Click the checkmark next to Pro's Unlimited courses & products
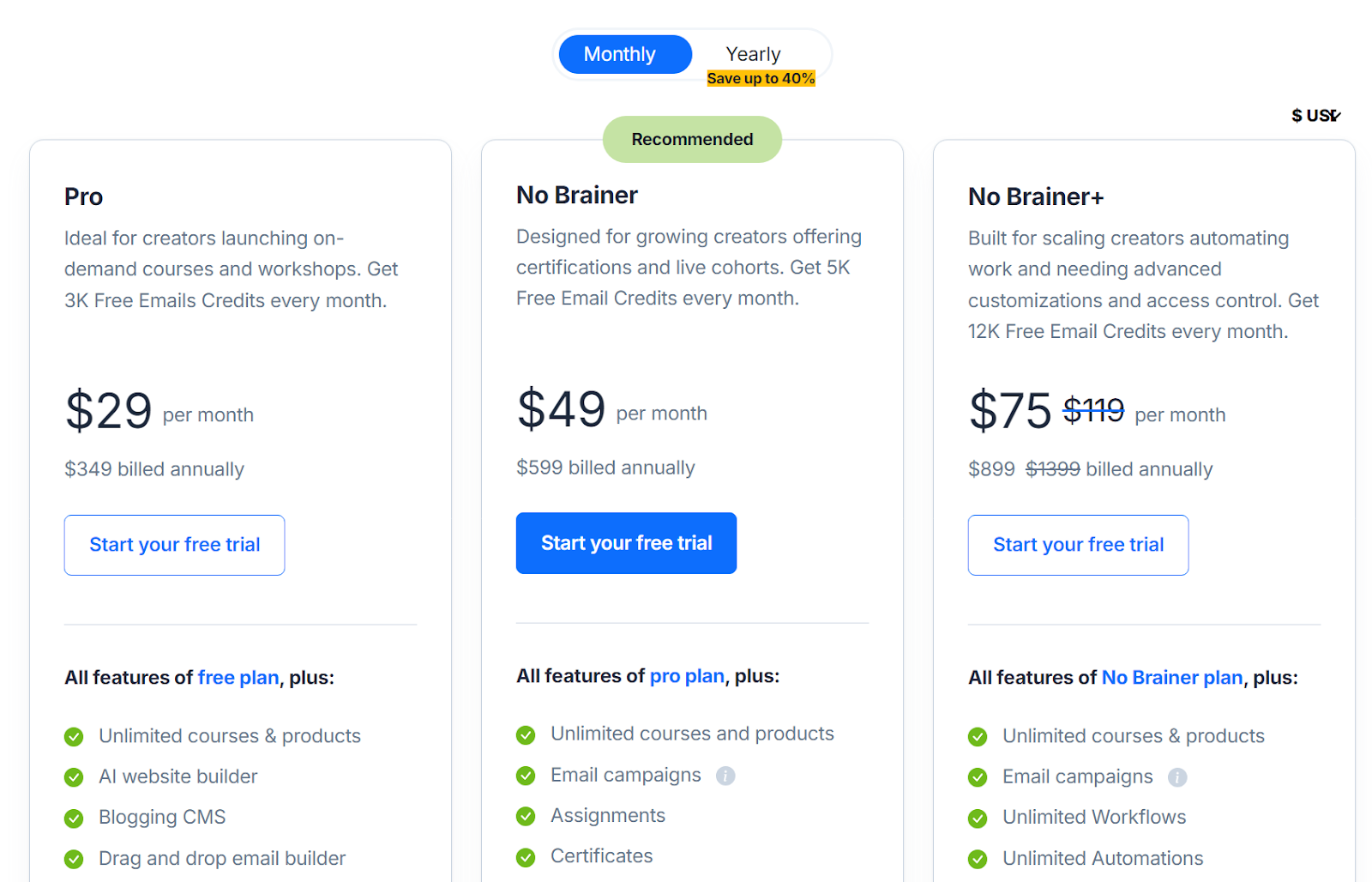 tap(74, 736)
